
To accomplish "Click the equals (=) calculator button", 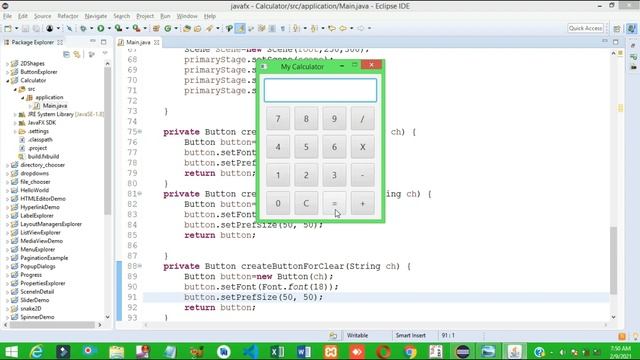I will click(334, 203).
